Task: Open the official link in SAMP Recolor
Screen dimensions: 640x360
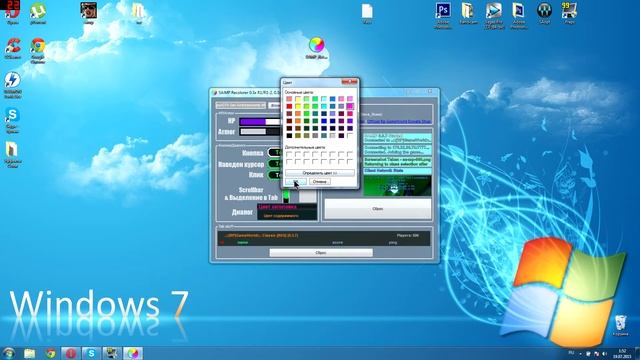Action: (x=398, y=122)
